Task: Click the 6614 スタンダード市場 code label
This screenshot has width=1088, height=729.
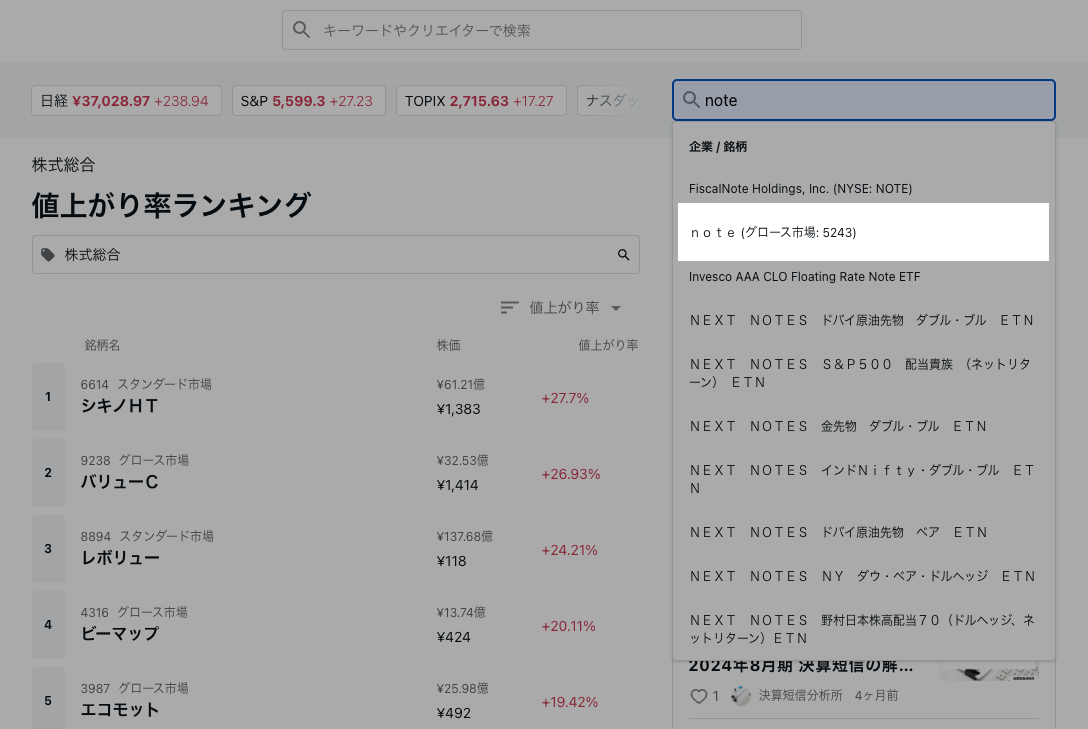Action: pos(146,384)
